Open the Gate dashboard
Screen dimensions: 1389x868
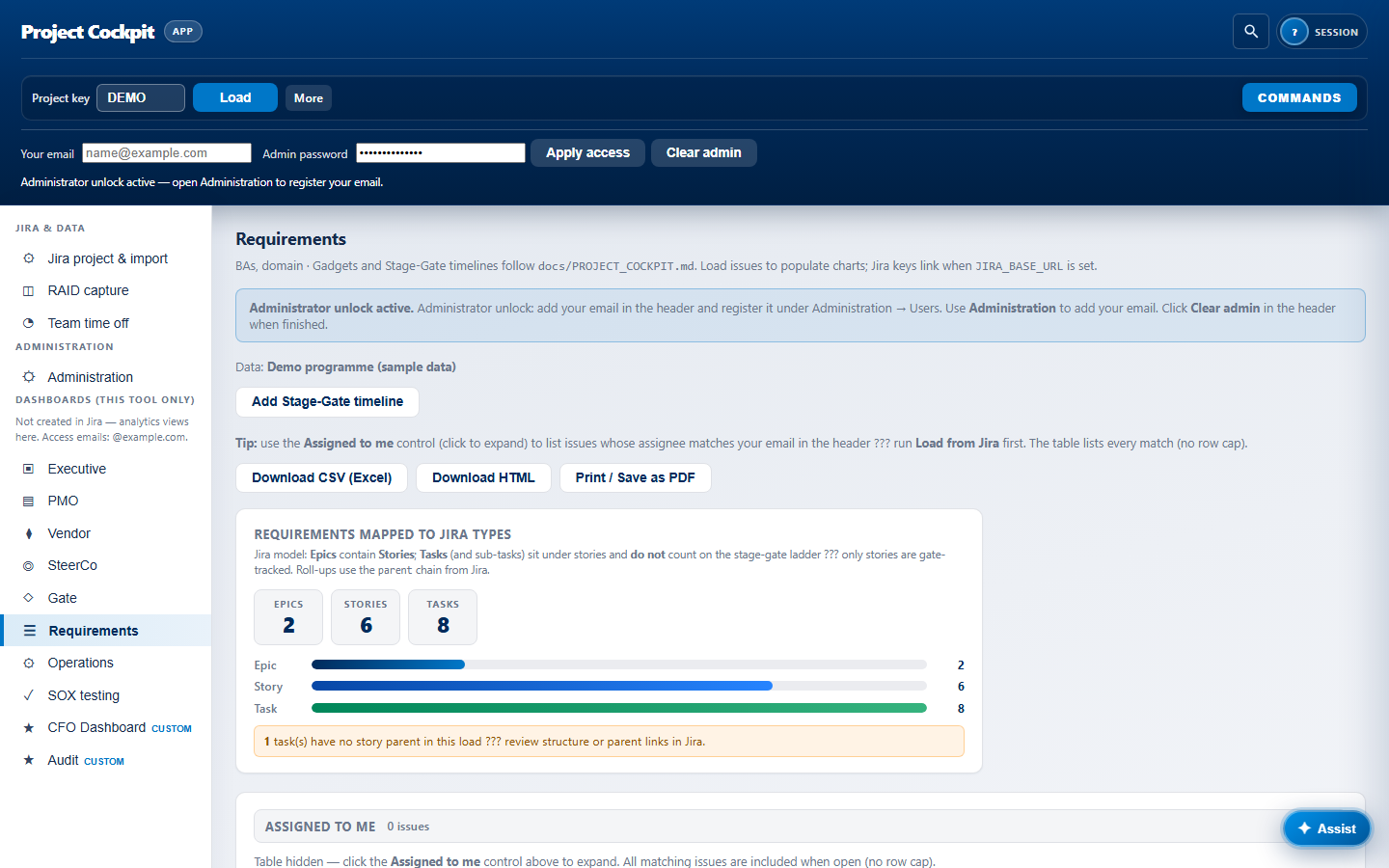106,598
